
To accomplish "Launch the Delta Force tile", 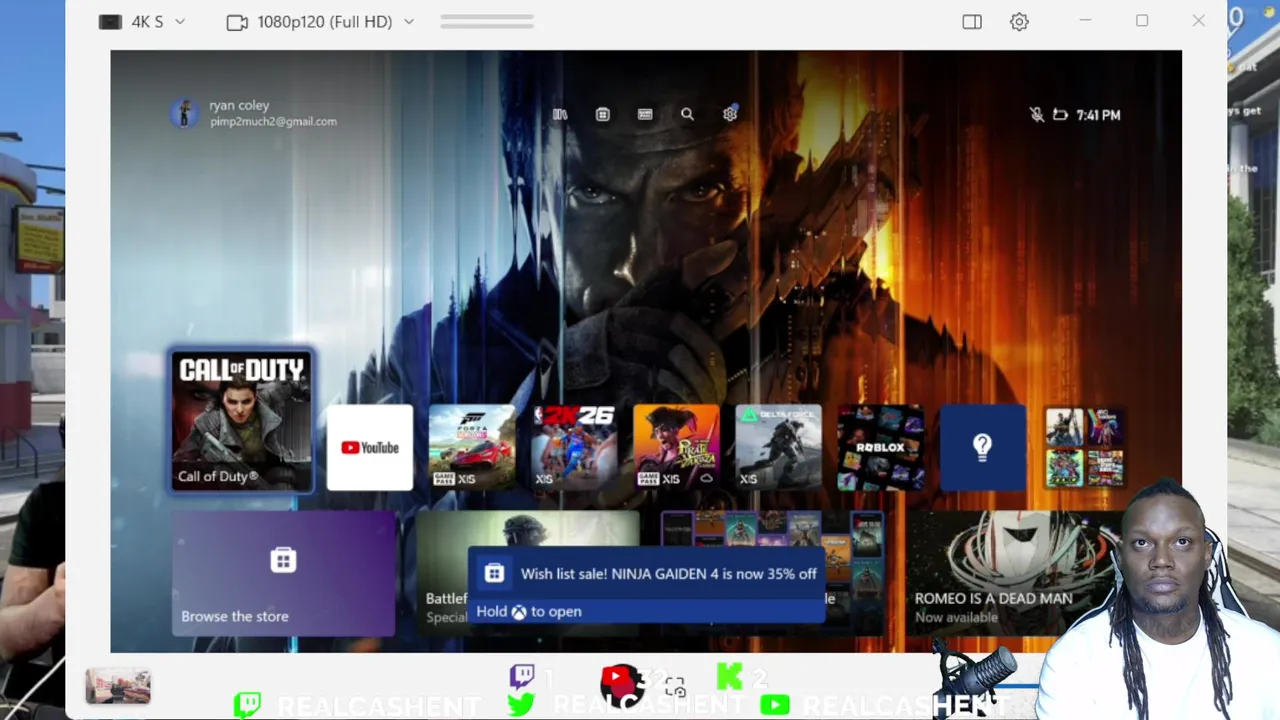I will coord(778,447).
